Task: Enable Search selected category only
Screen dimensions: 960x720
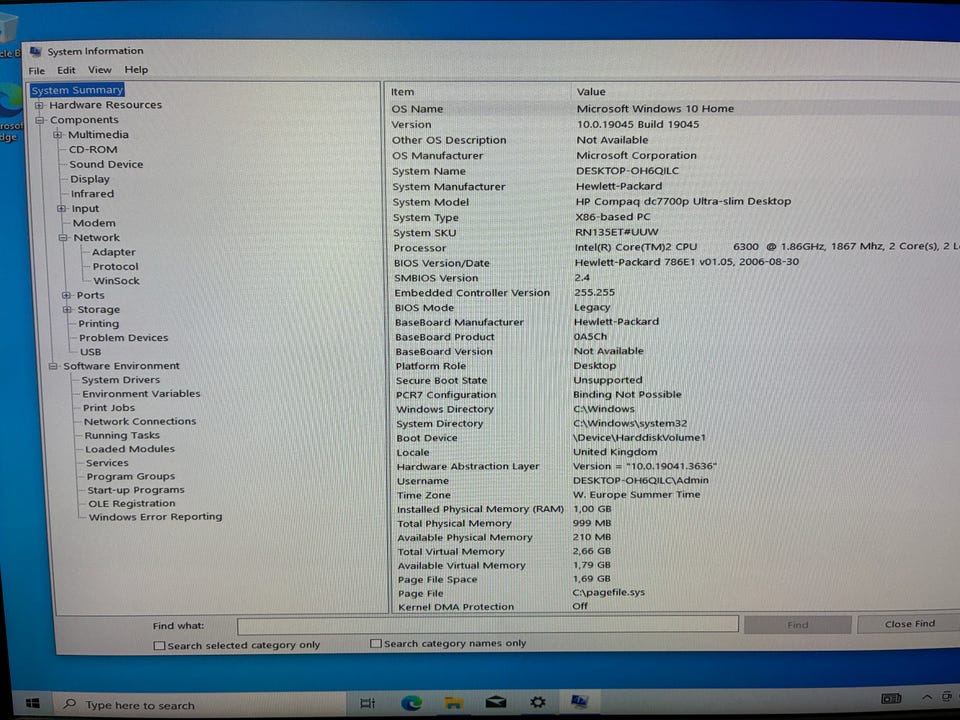Action: 159,645
